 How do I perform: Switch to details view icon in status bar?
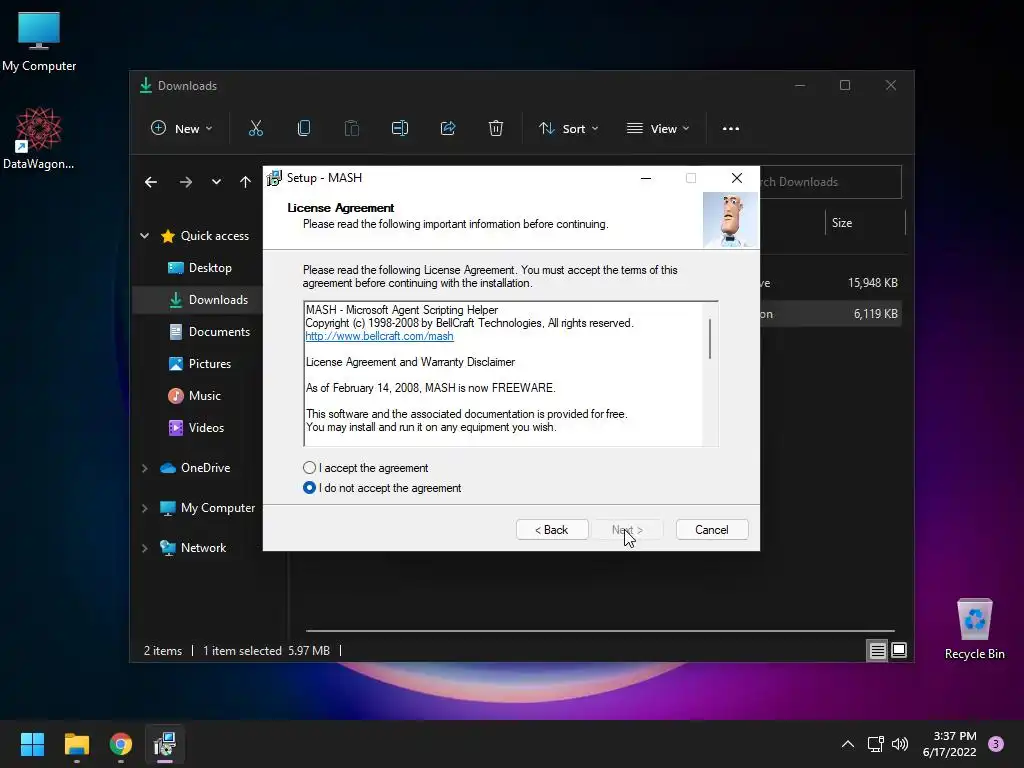[x=877, y=650]
